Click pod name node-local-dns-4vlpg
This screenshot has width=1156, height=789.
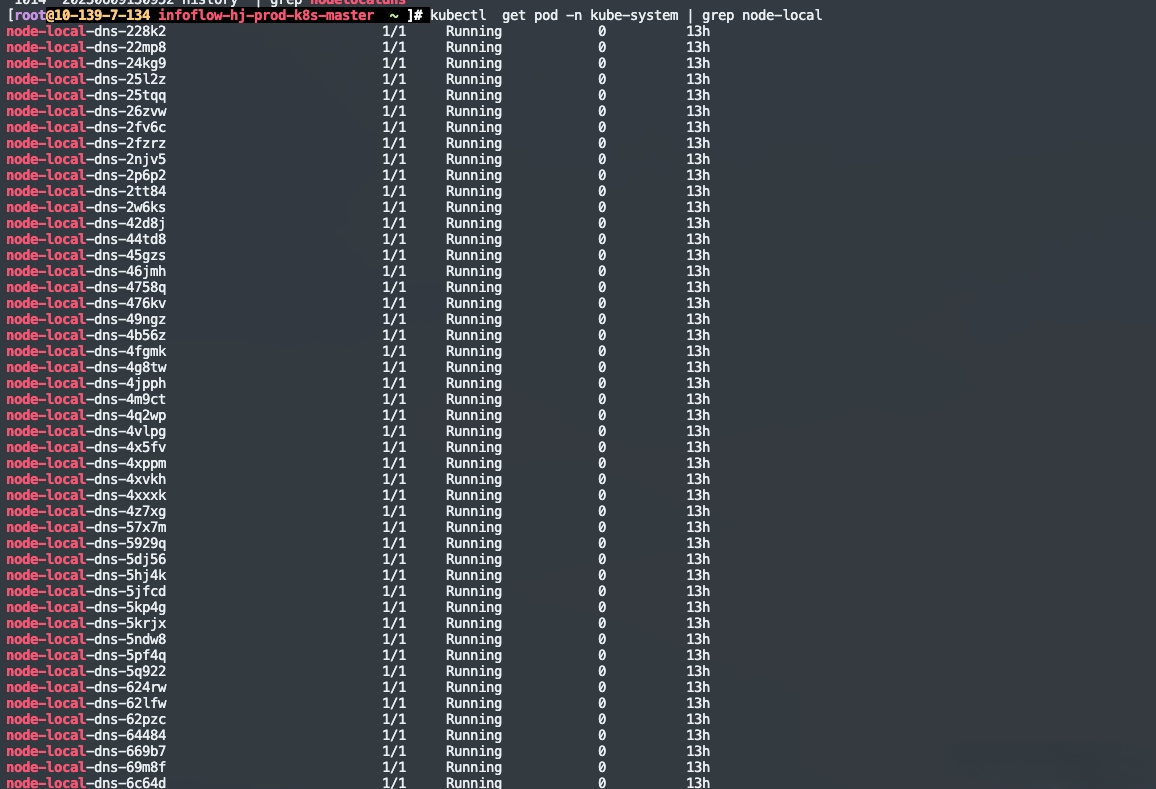86,431
